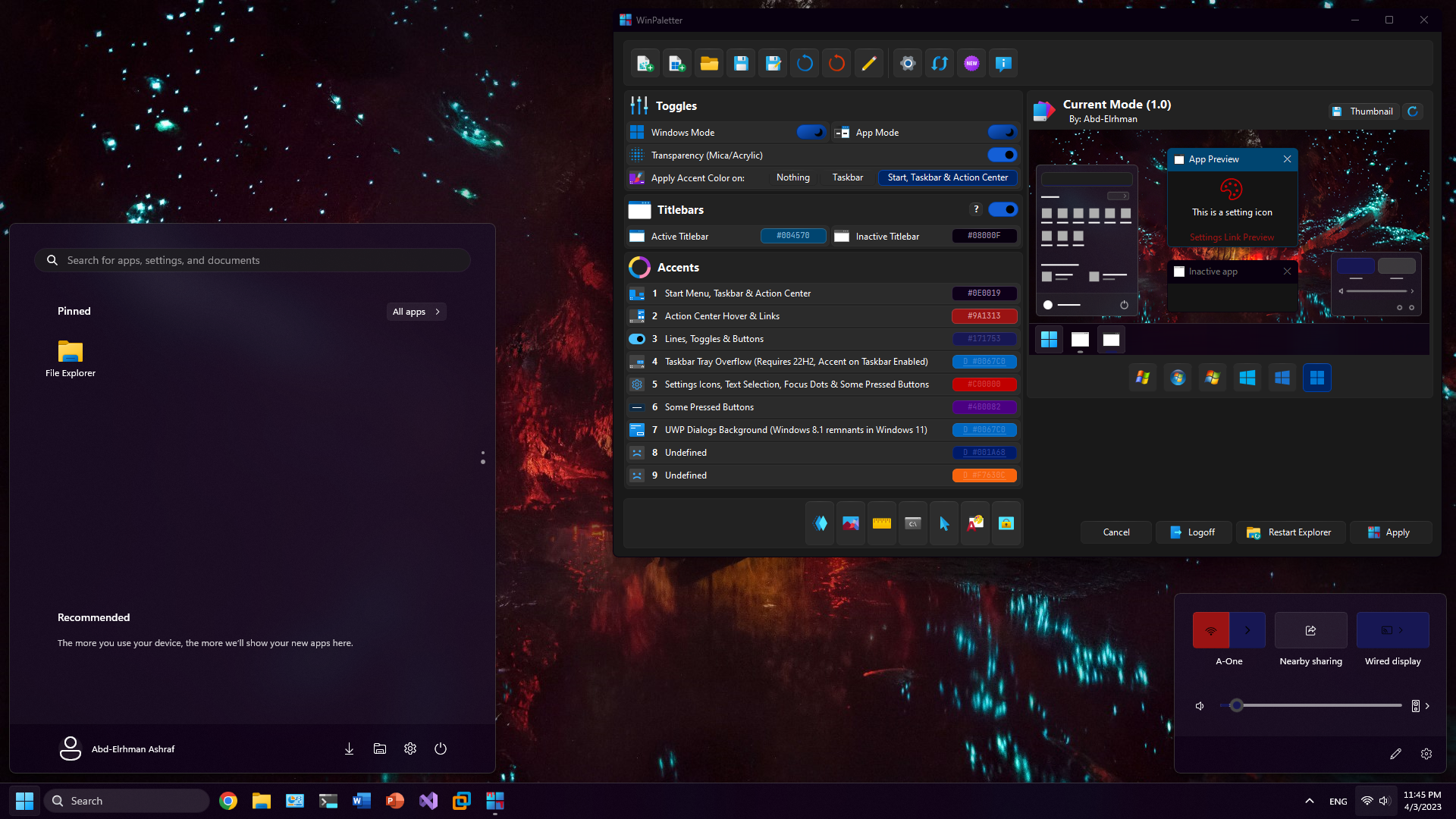The height and width of the screenshot is (819, 1456).
Task: Apply the current theme
Action: click(1390, 532)
